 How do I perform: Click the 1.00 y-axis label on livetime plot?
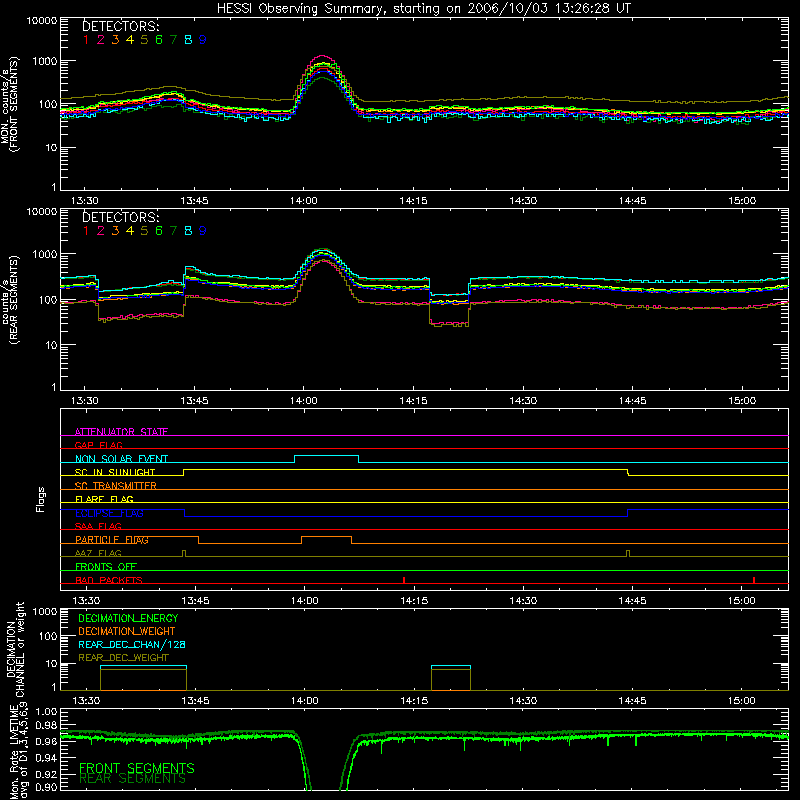pyautogui.click(x=46, y=711)
